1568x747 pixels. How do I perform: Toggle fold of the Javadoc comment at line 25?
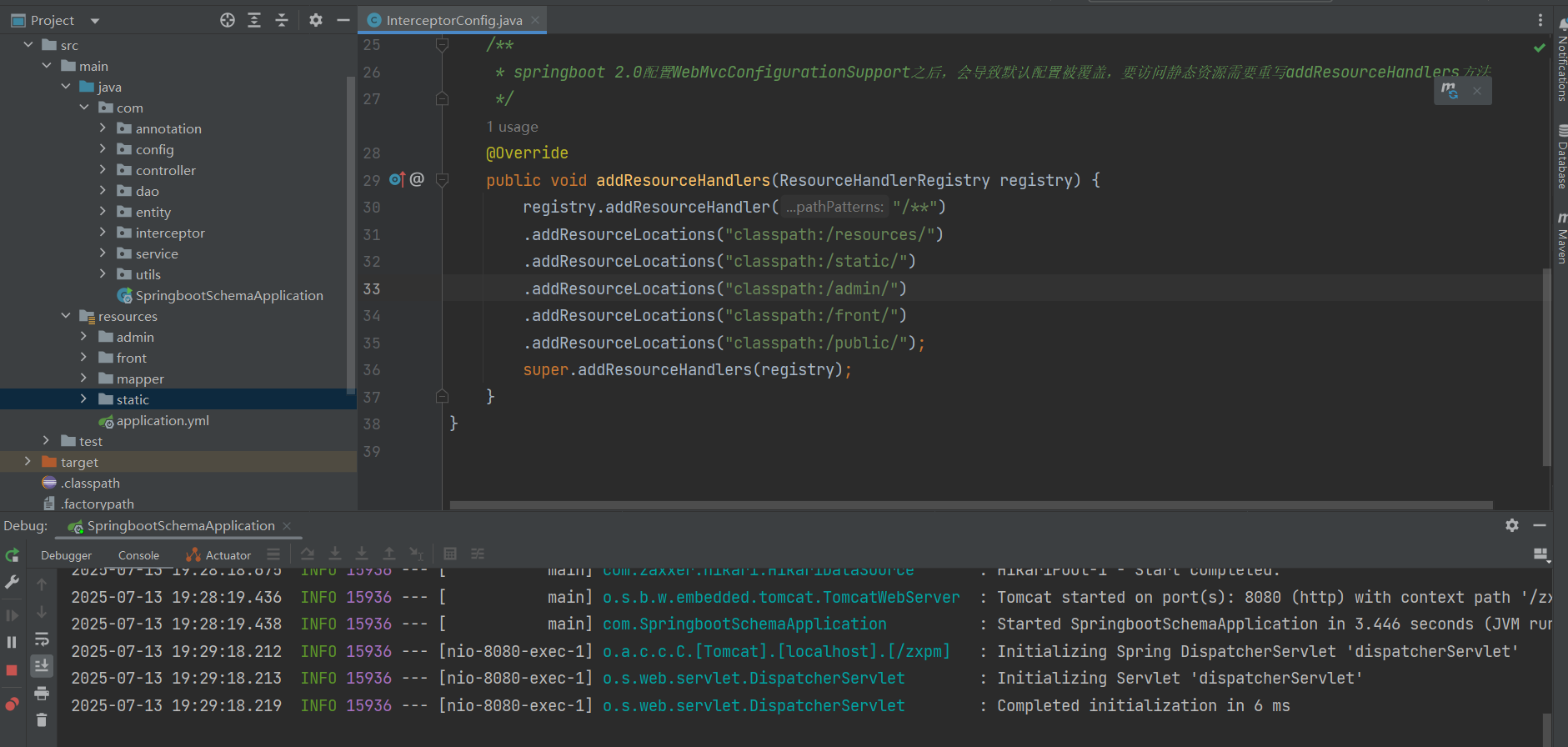(443, 45)
